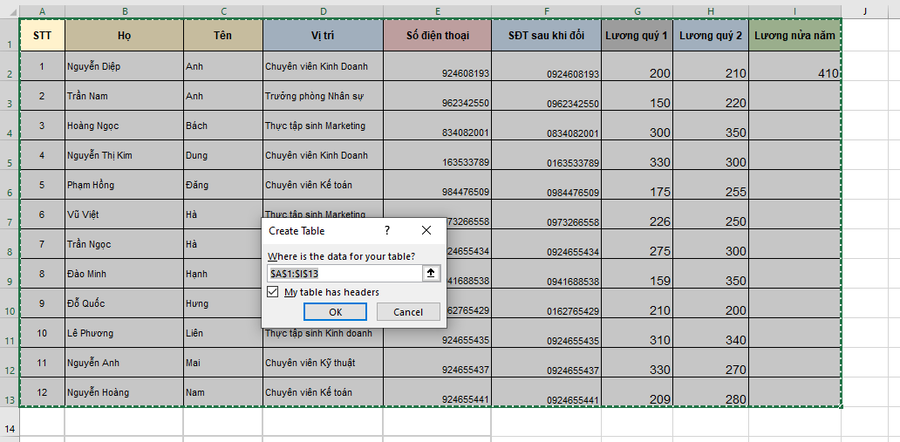Image resolution: width=900 pixels, height=442 pixels.
Task: Select phone number cell 924608193
Action: tap(437, 66)
